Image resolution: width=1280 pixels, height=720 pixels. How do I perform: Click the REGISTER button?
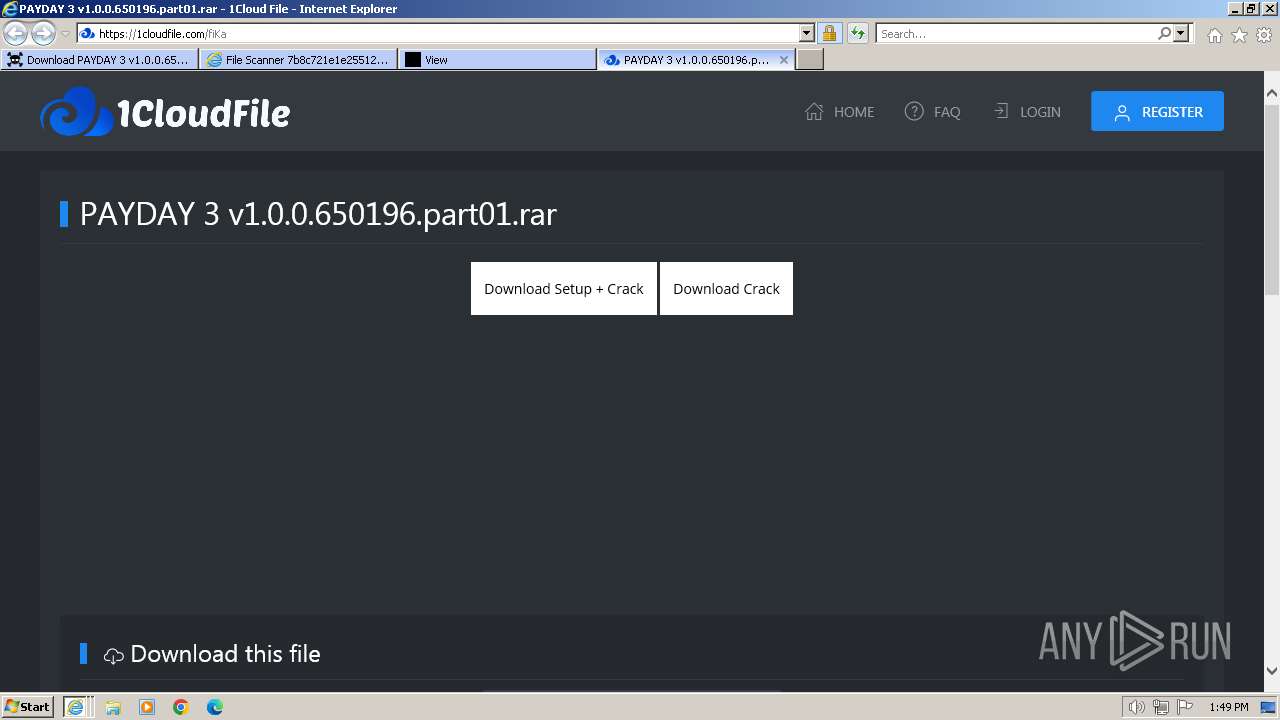tap(1157, 112)
